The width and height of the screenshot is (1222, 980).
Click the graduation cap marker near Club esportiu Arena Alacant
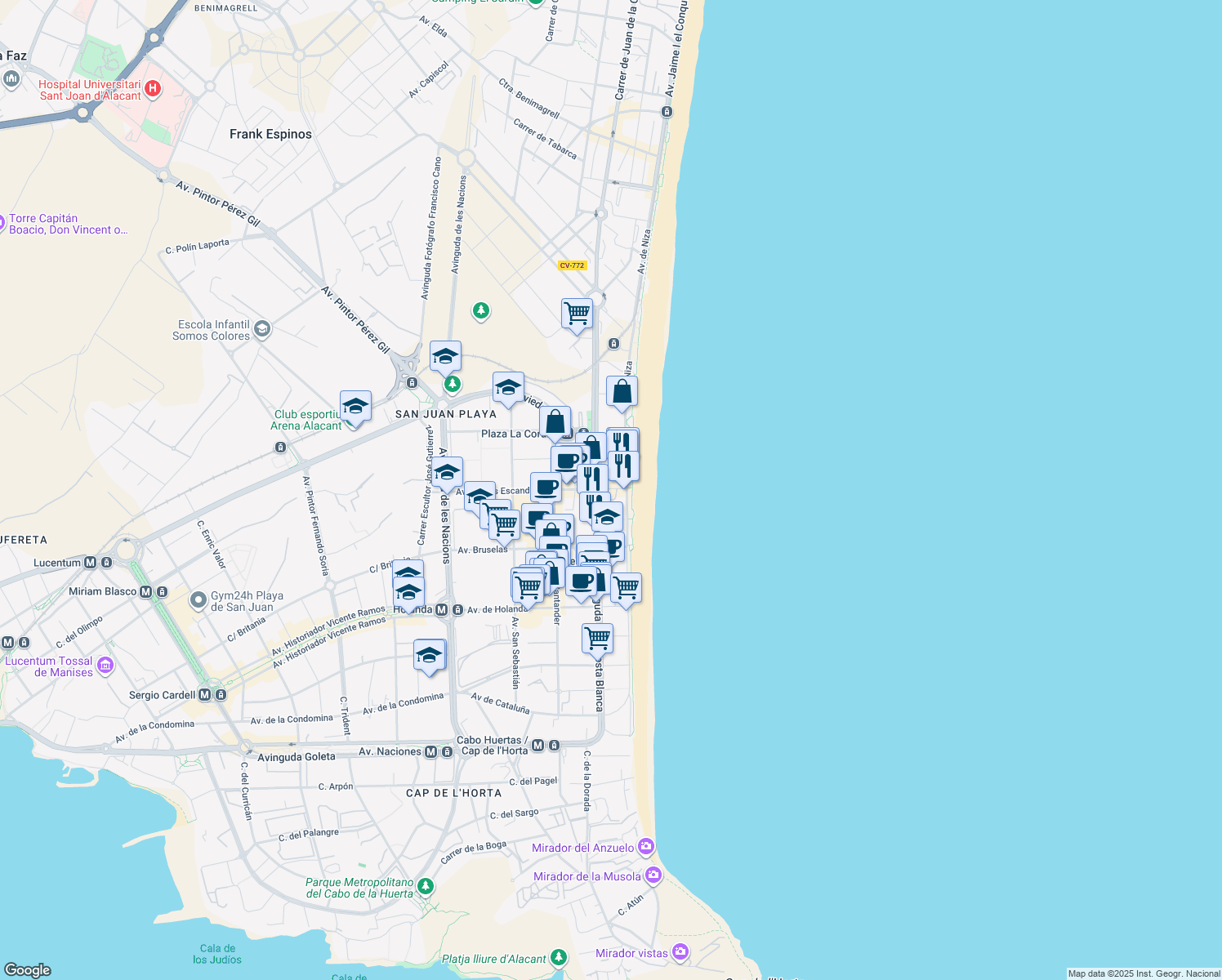355,408
